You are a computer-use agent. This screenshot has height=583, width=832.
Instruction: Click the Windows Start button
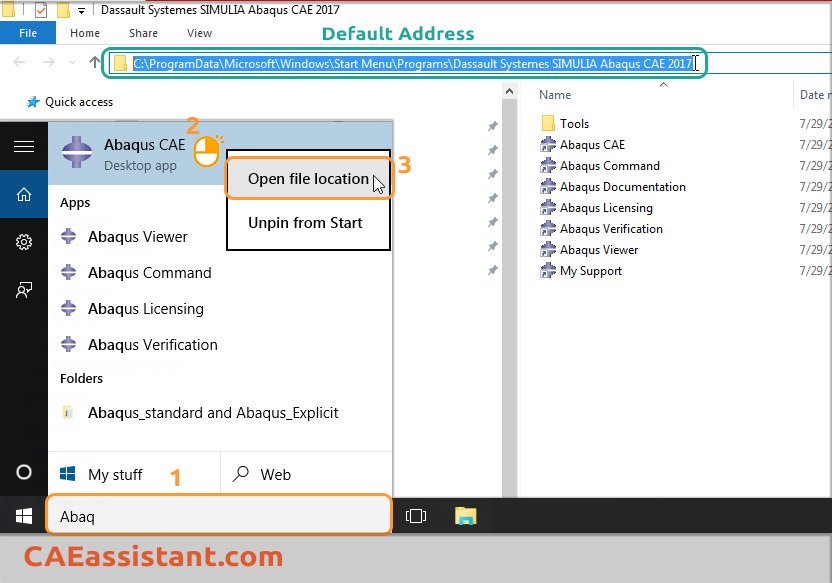(x=24, y=516)
